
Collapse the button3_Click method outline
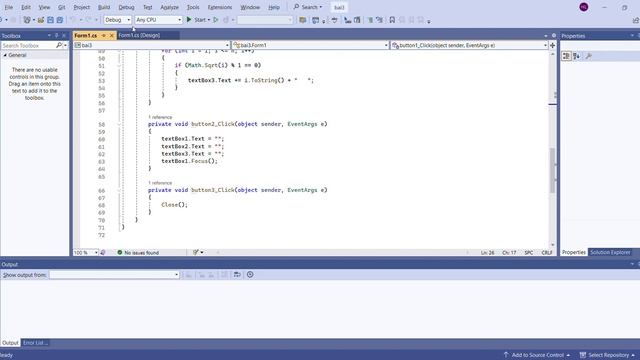pos(119,190)
